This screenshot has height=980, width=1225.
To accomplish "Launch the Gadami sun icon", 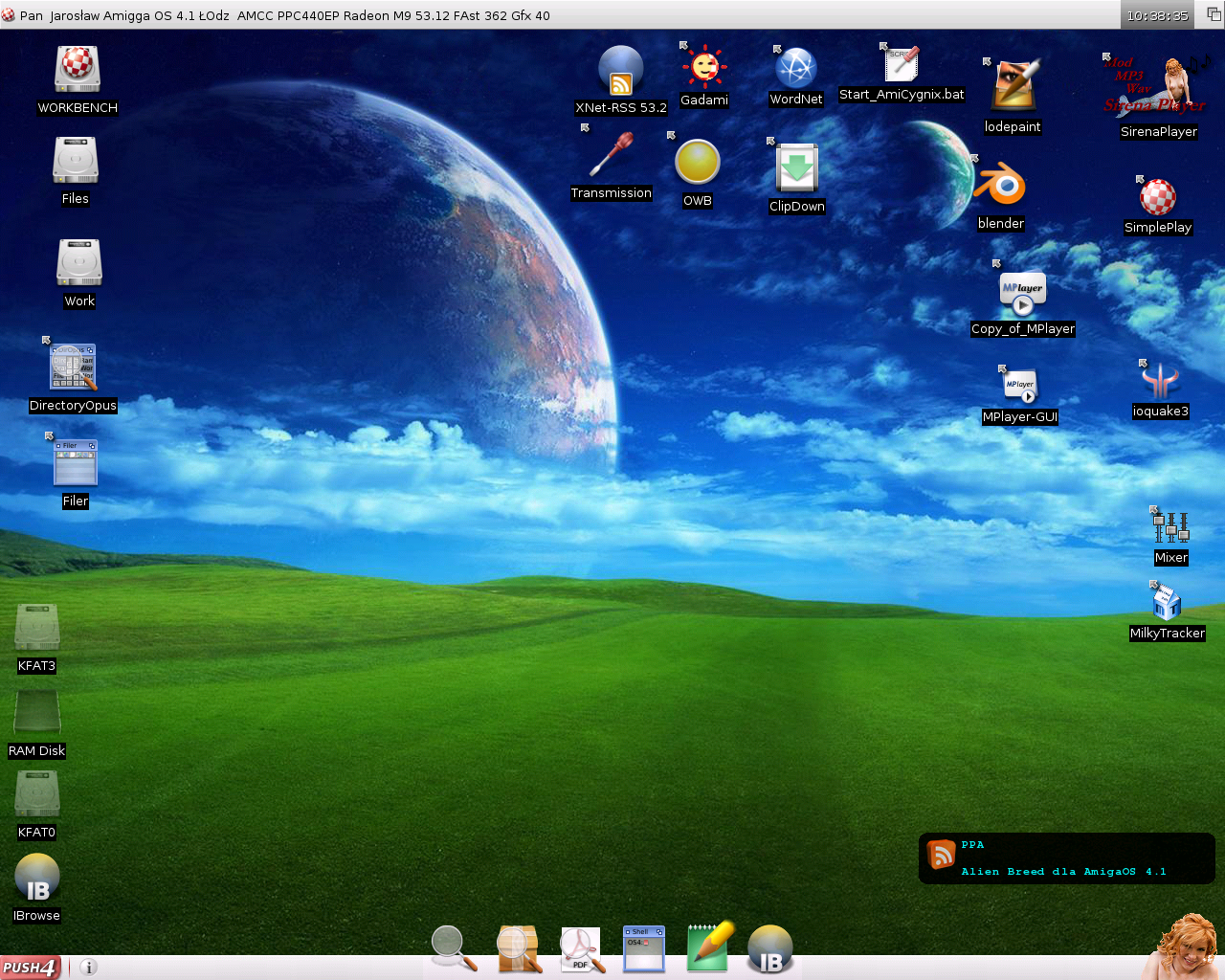I will point(704,66).
